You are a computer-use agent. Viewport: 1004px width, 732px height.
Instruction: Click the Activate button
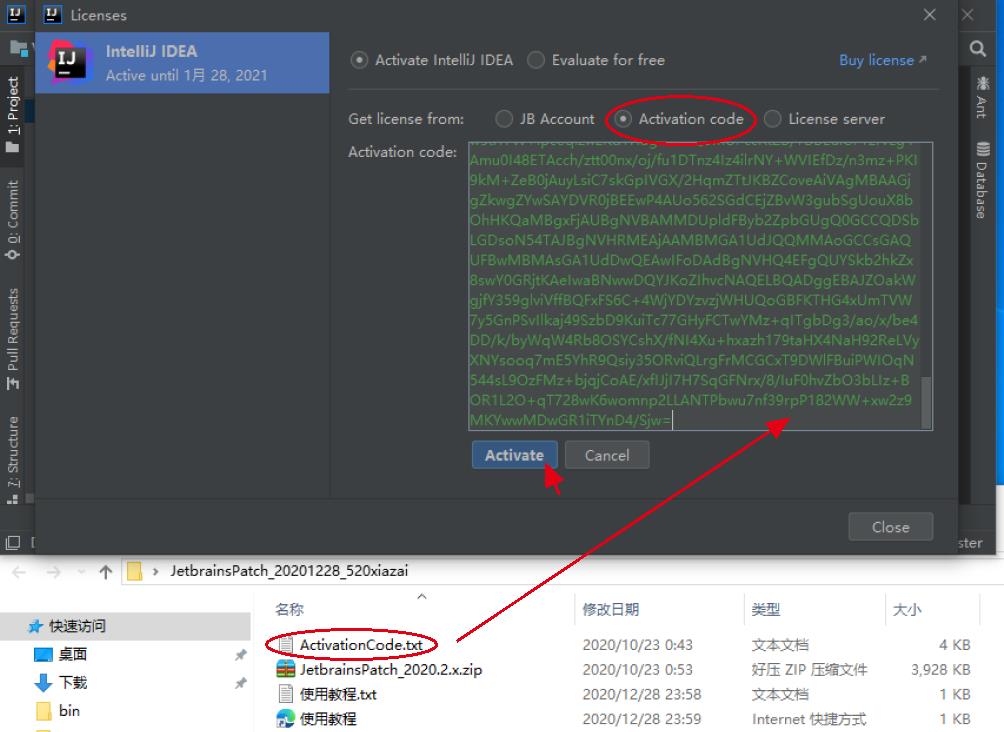click(514, 455)
